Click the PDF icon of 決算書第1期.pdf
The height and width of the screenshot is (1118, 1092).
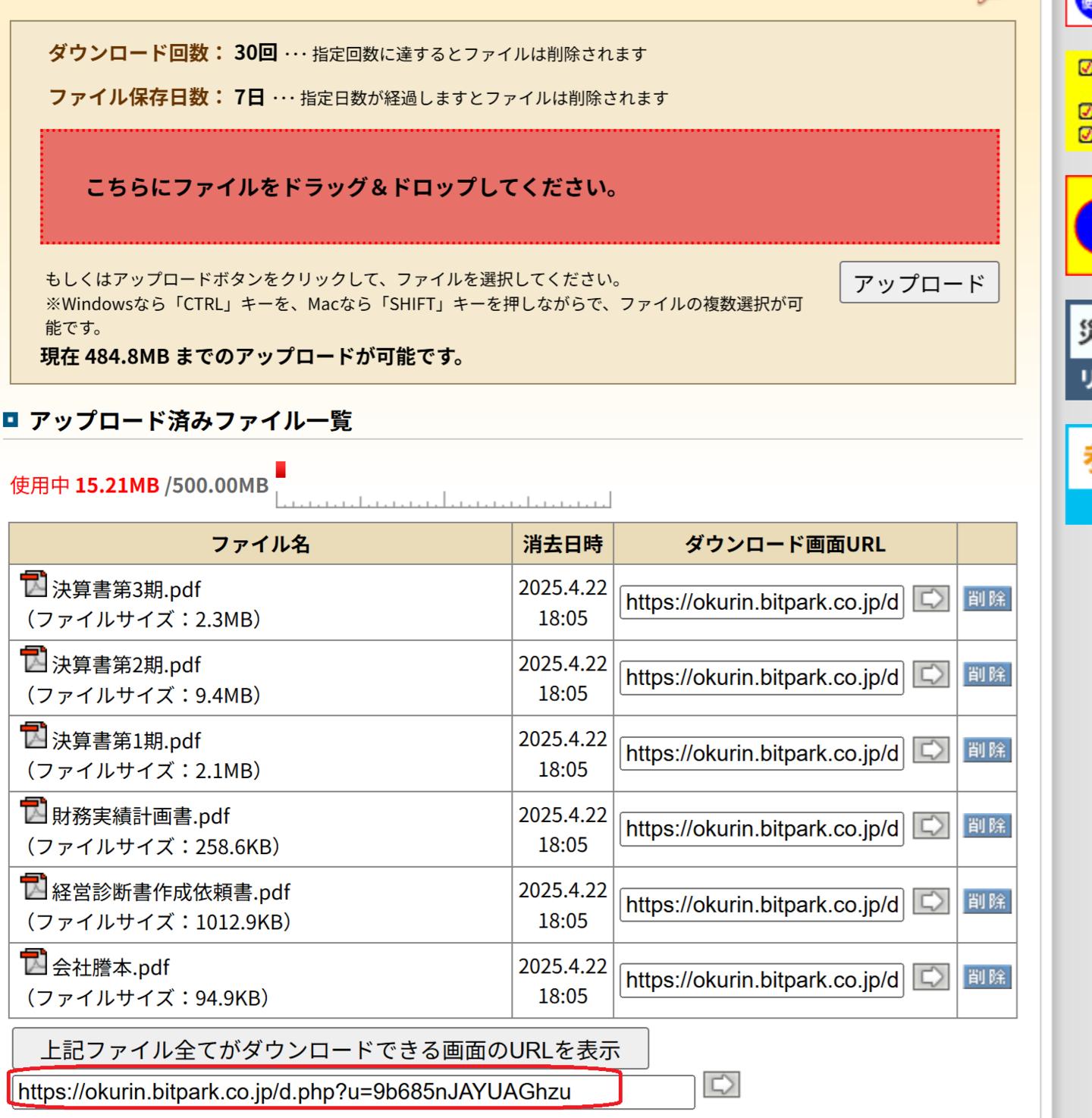coord(33,735)
